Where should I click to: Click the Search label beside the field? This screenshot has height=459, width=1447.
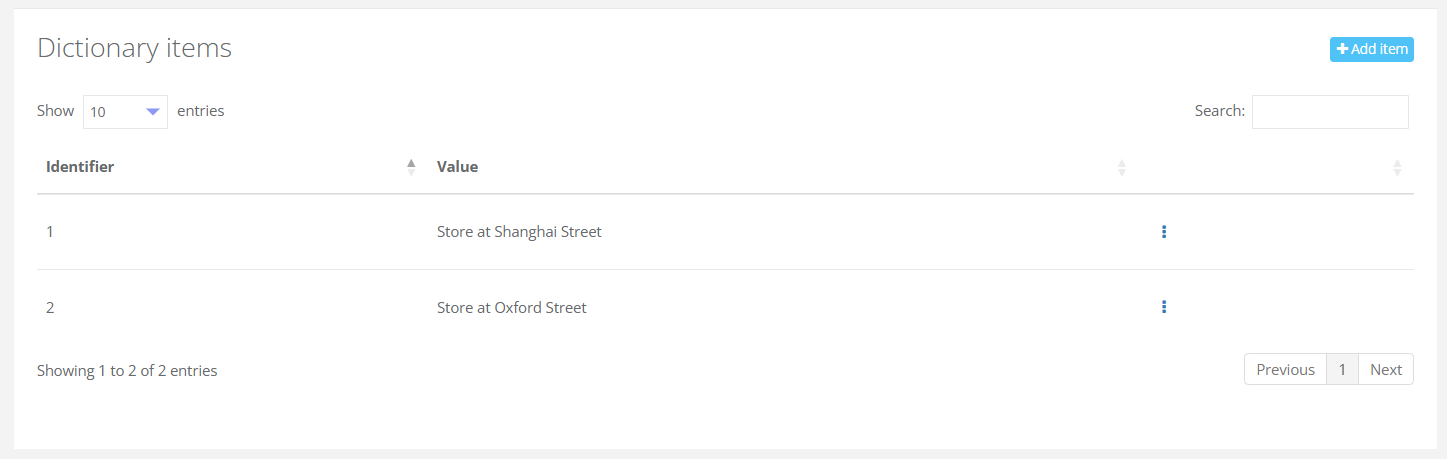coord(1219,112)
